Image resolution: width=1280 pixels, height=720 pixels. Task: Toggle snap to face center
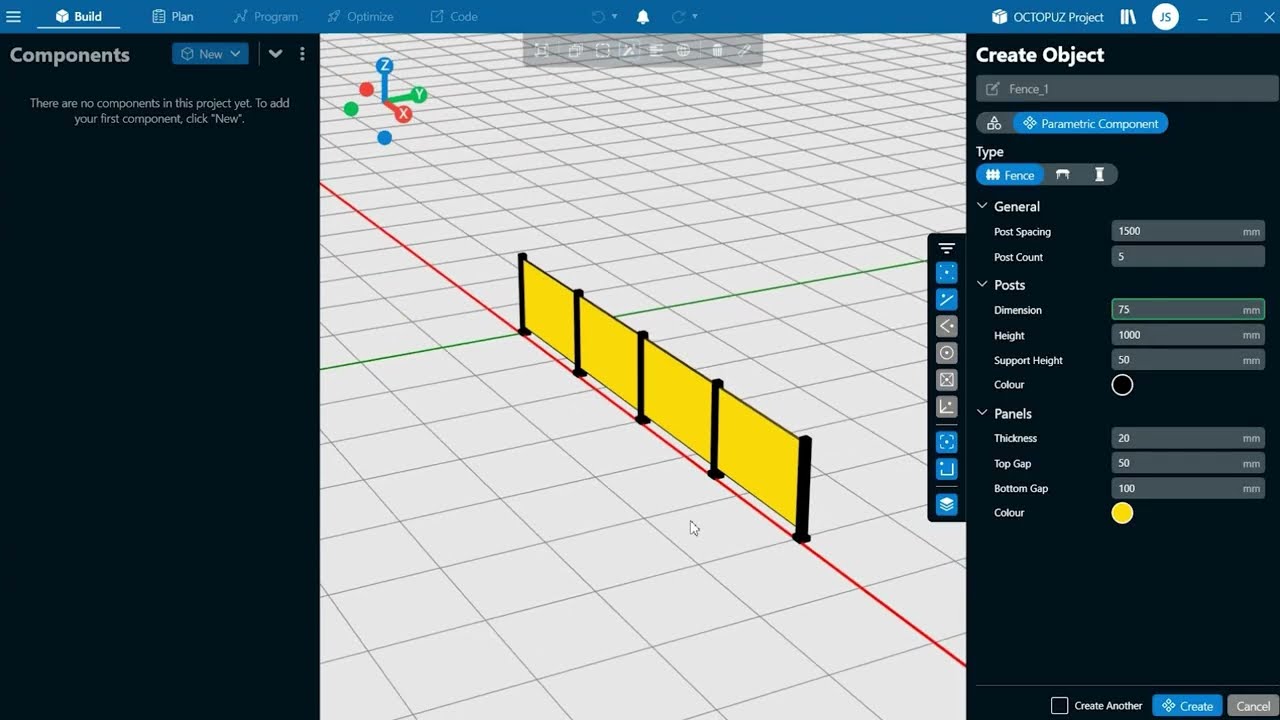(947, 380)
